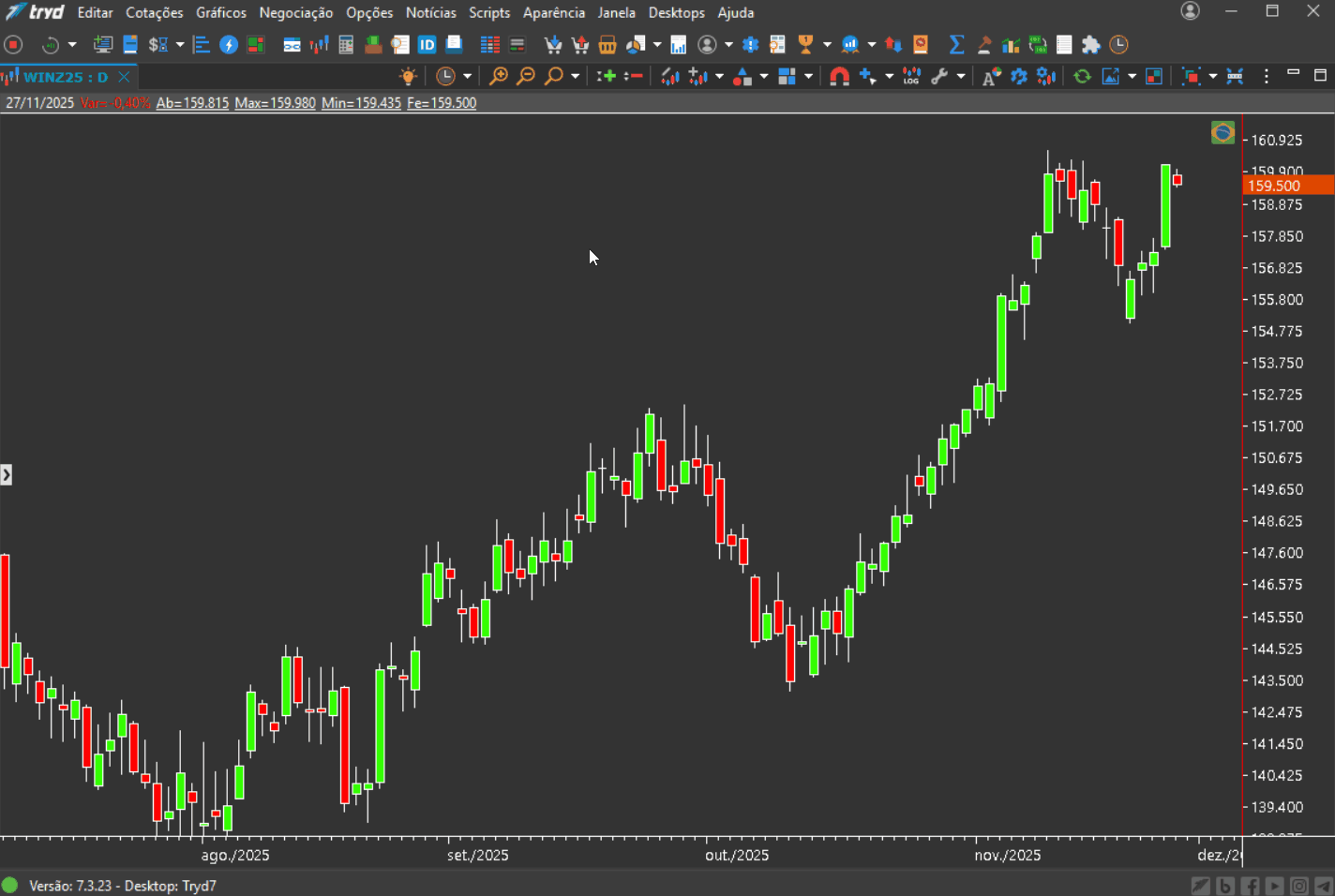Click the green refresh arrows icon
Screen dimensions: 1335x896
[x=1082, y=76]
